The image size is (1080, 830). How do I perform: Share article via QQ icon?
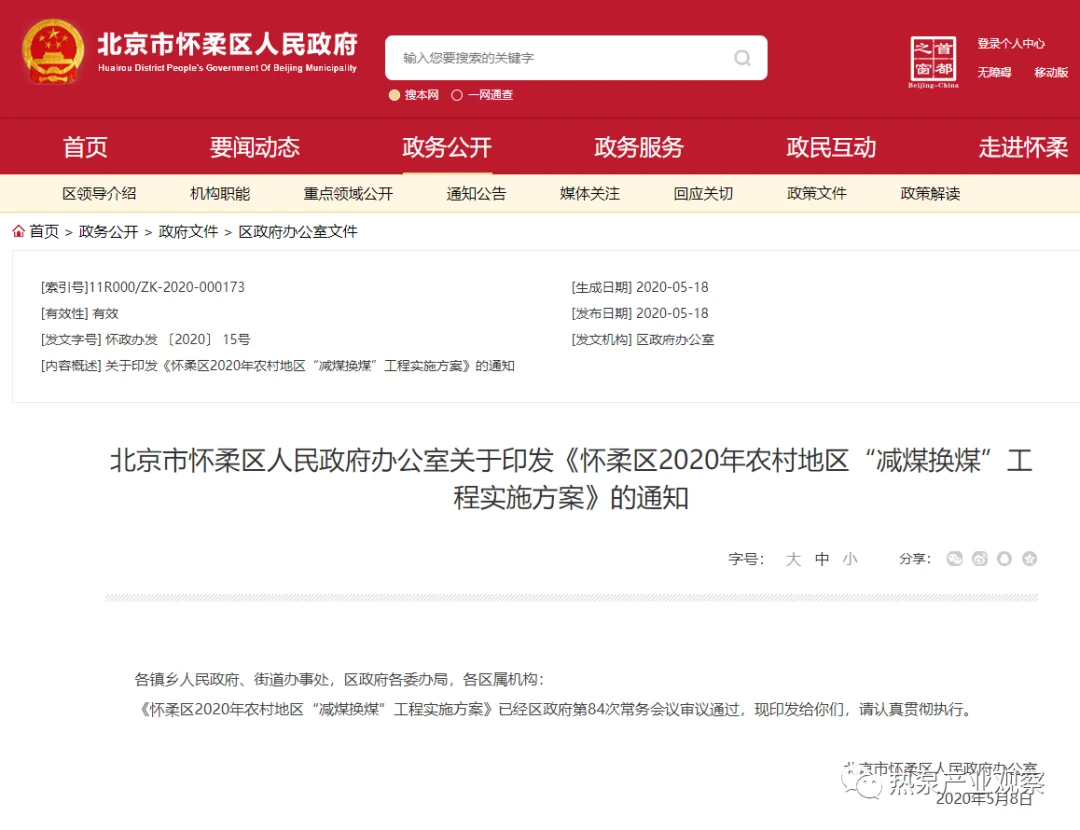click(x=1004, y=559)
